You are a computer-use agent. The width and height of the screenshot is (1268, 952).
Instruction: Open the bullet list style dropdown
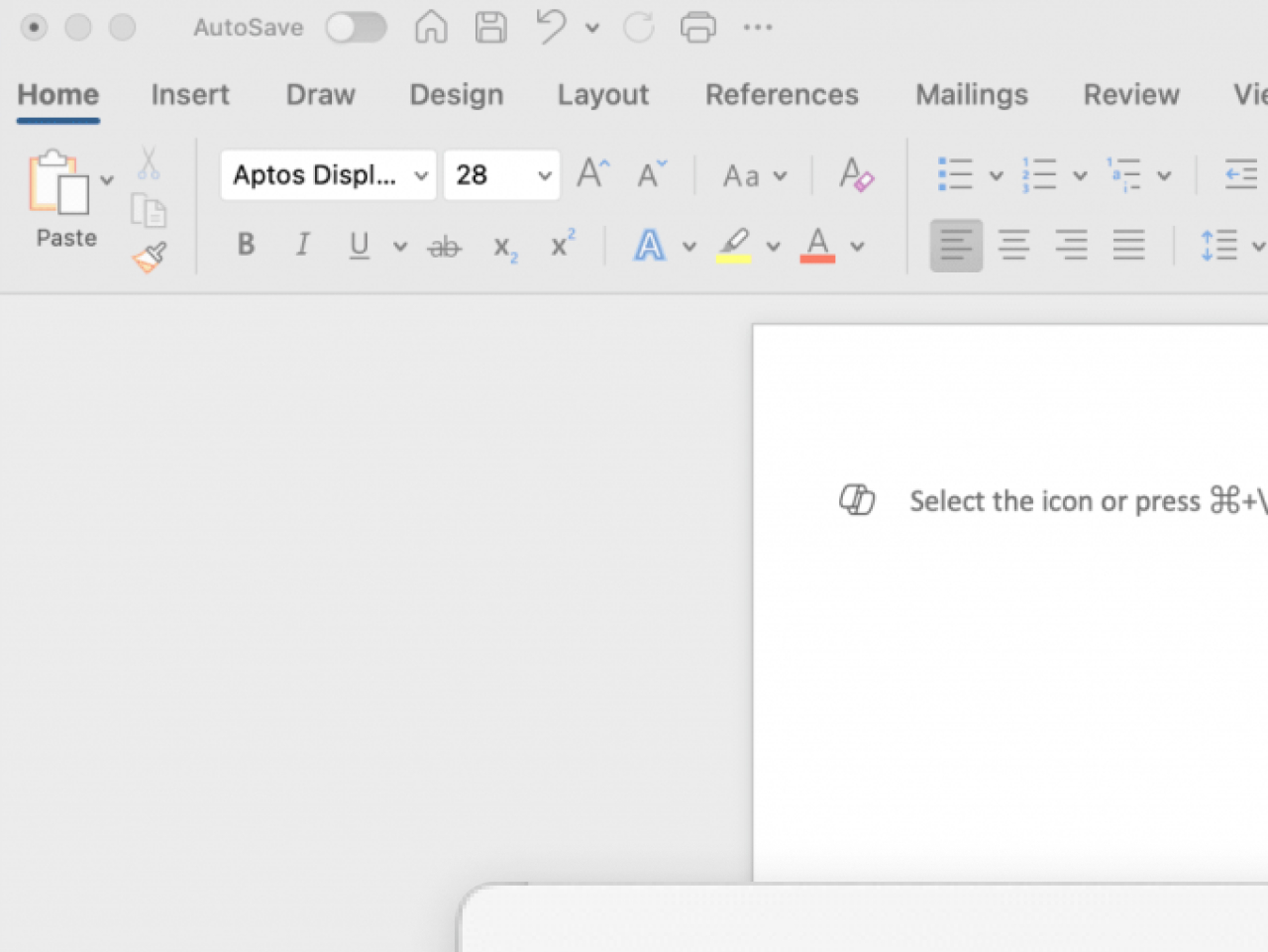(997, 174)
